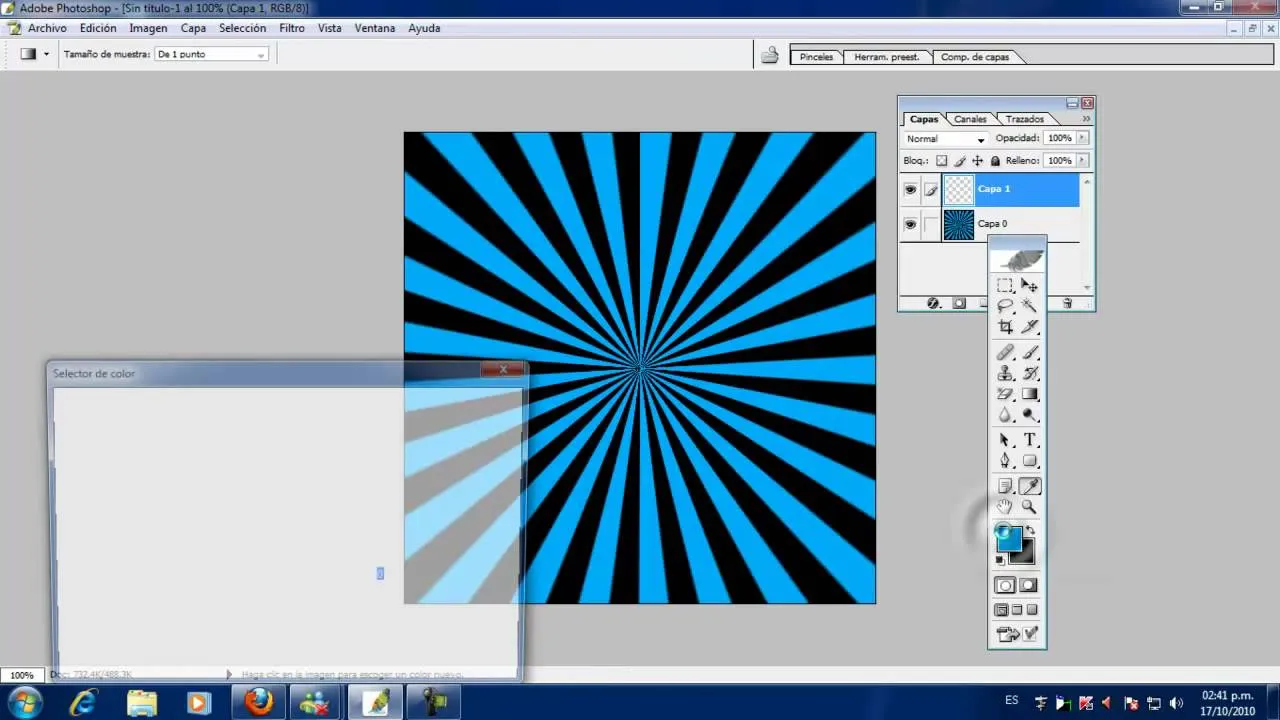
Task: Click the Windows Start button
Action: [x=24, y=702]
